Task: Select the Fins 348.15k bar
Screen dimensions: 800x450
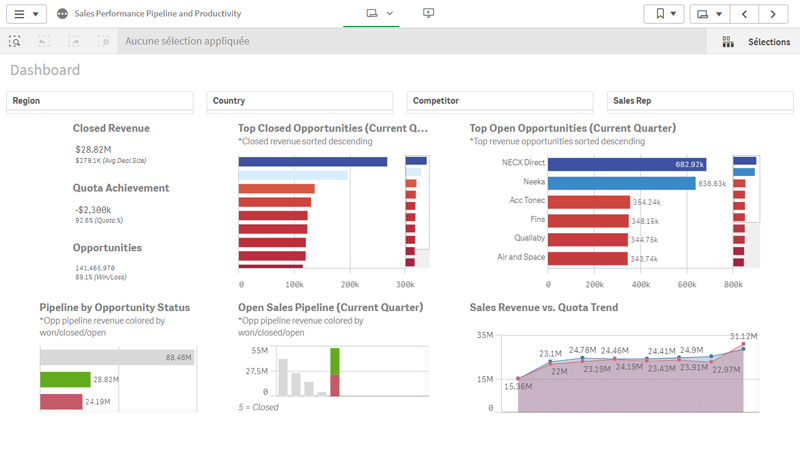Action: 588,221
